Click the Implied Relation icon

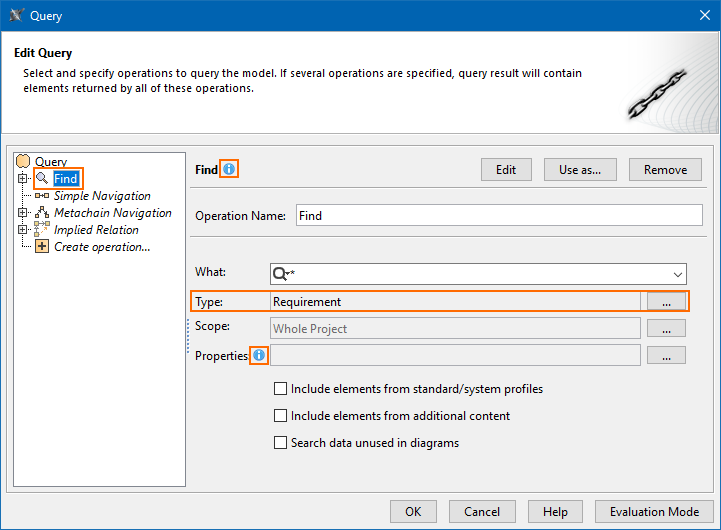(42, 230)
